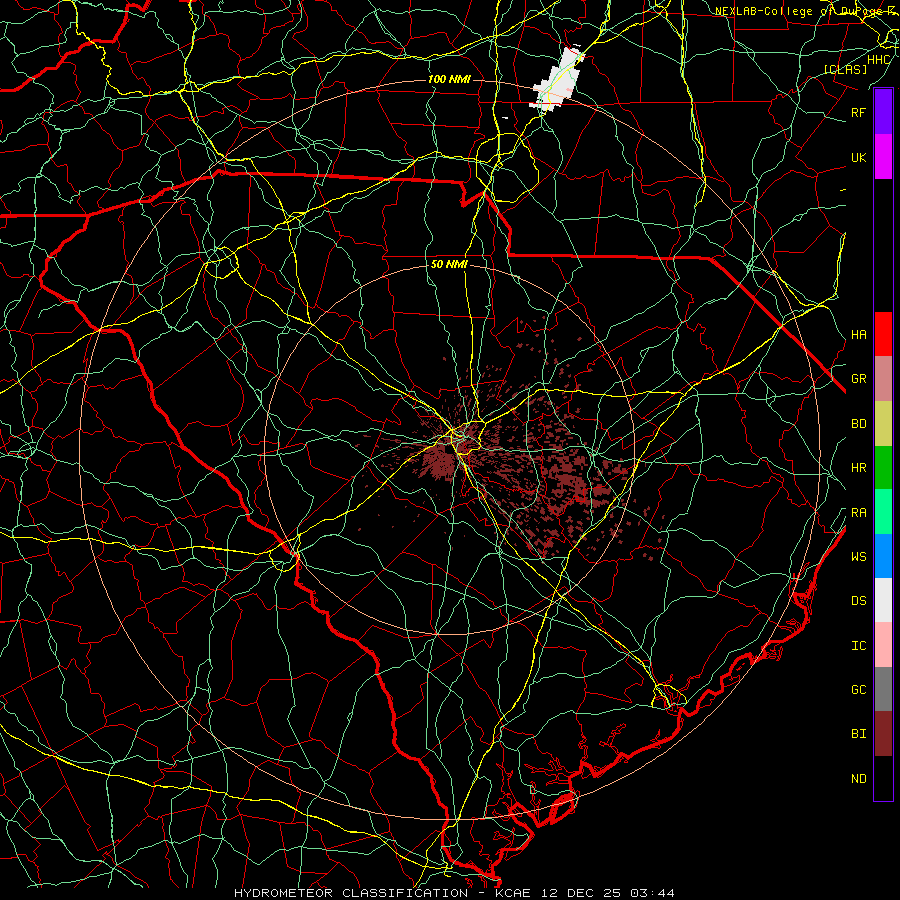Image resolution: width=900 pixels, height=900 pixels.
Task: Click the 100 NMI range ring label
Action: point(449,79)
